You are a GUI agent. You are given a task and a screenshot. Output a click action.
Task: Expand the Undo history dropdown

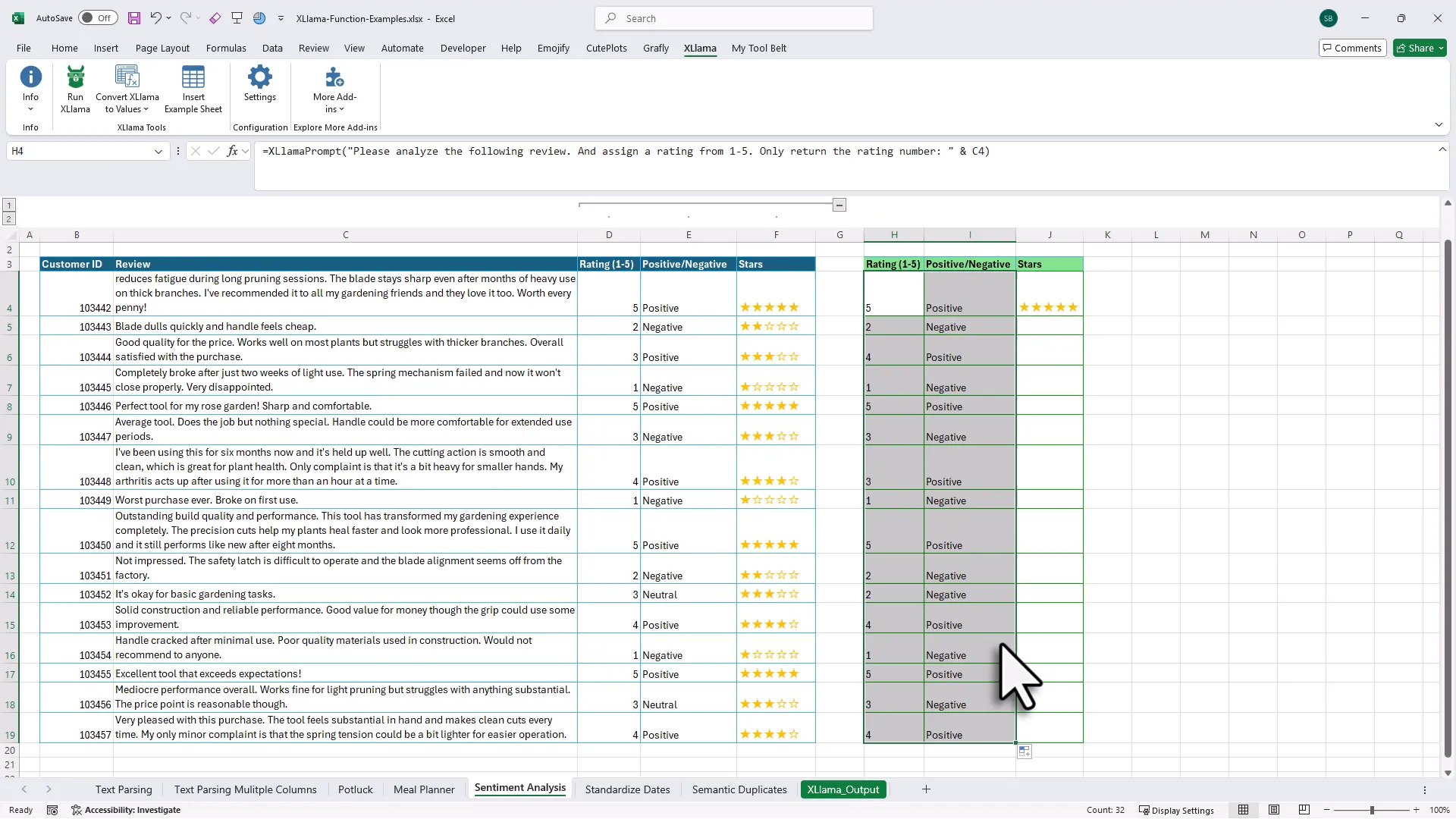(x=168, y=18)
